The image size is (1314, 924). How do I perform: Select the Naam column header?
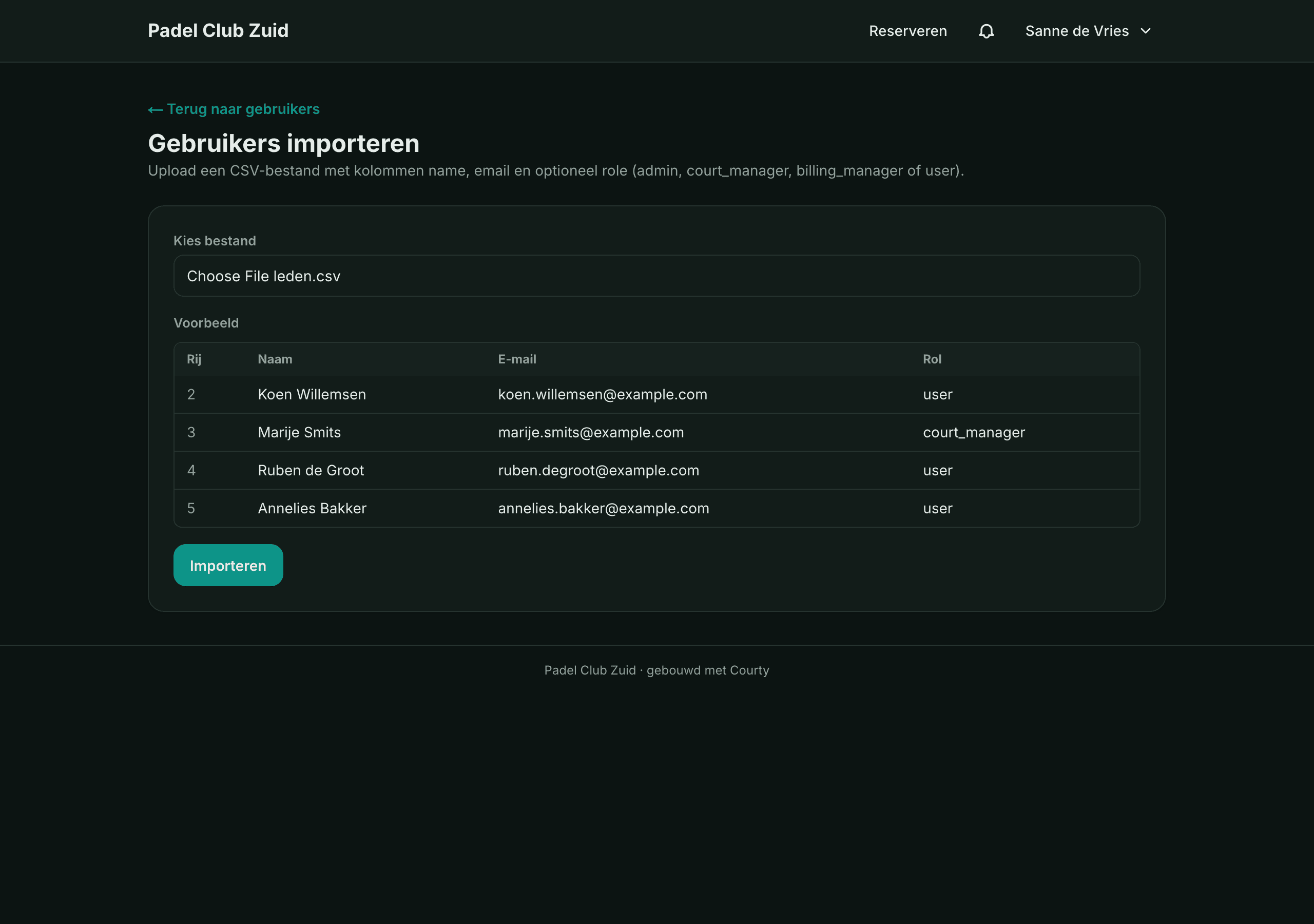(275, 359)
